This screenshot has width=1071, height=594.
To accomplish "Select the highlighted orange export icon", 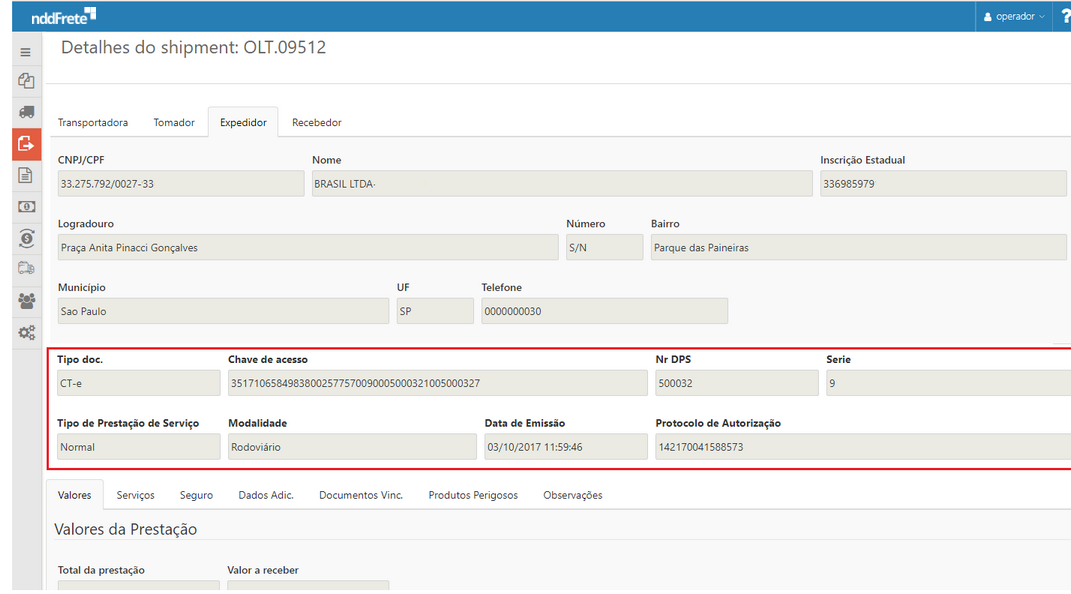I will point(26,144).
